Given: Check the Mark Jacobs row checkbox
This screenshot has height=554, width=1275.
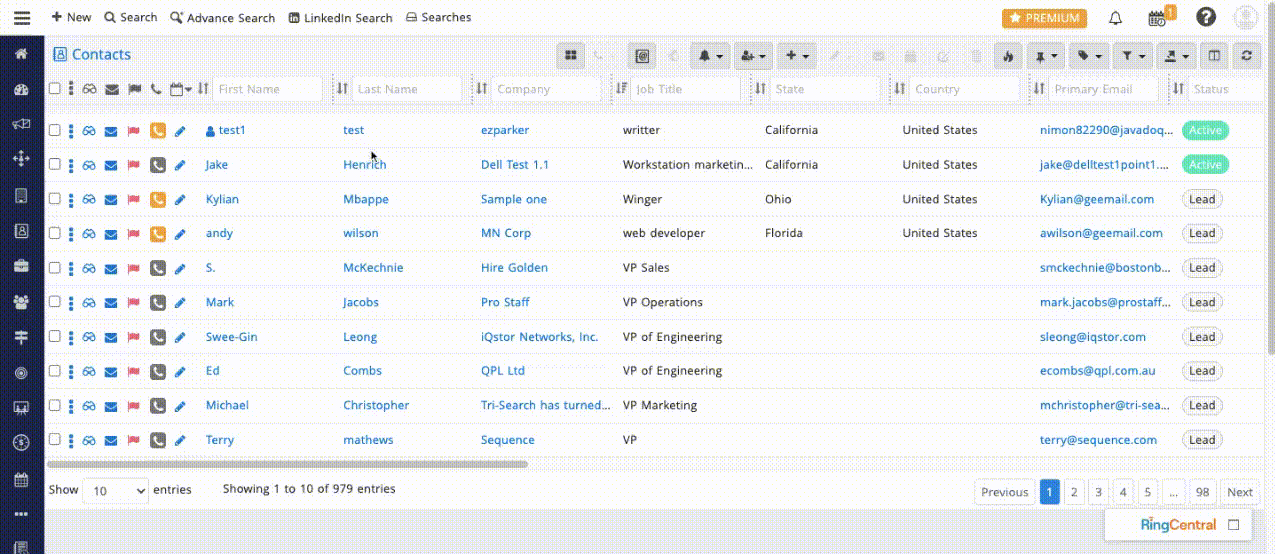Looking at the screenshot, I should 55,302.
